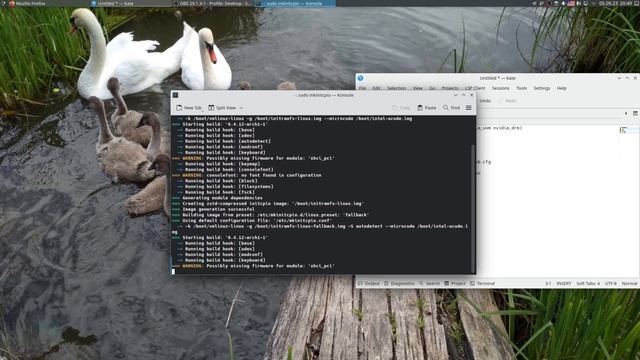Viewport: 640px width, 360px height.
Task: Open the Project panel in Kate
Action: (x=455, y=283)
